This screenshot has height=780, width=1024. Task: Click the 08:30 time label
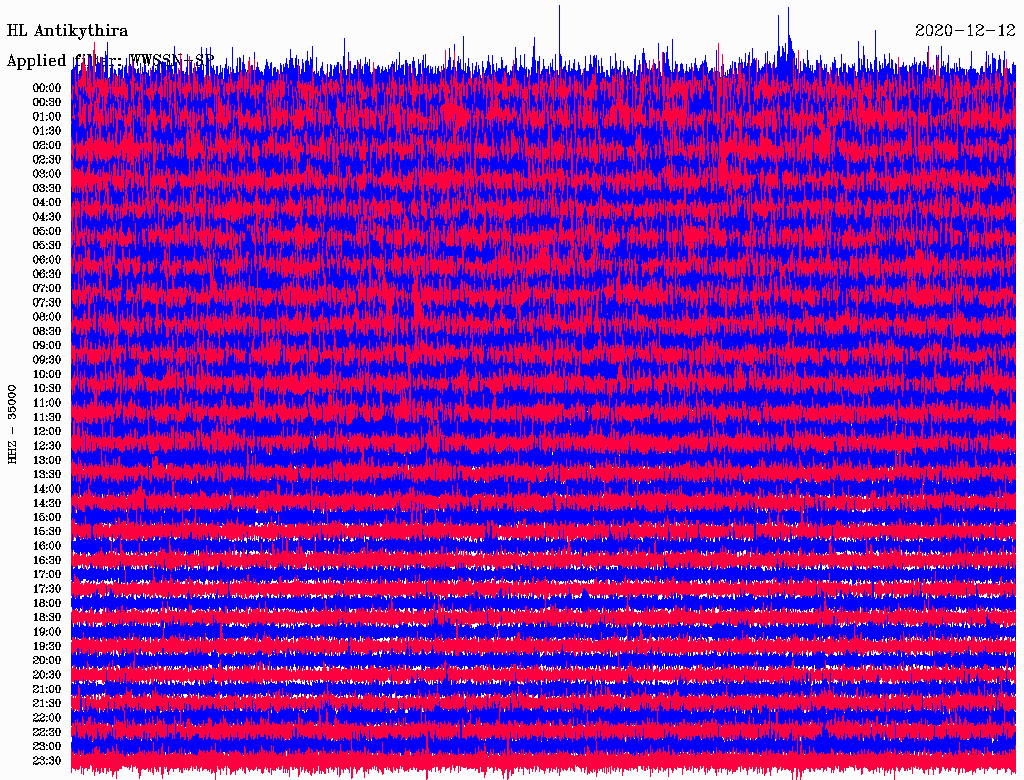pyautogui.click(x=47, y=332)
